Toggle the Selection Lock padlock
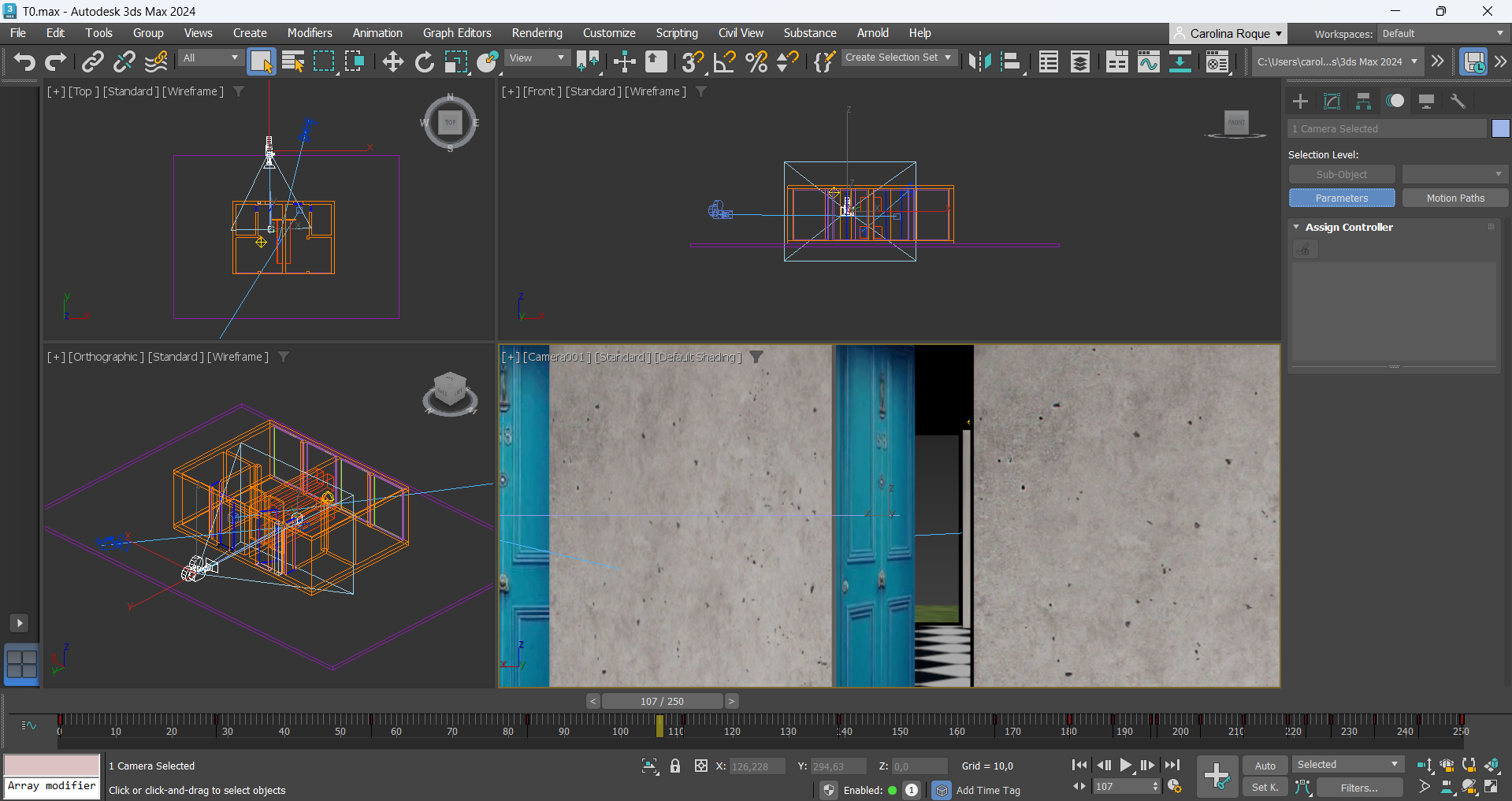1512x801 pixels. tap(675, 766)
